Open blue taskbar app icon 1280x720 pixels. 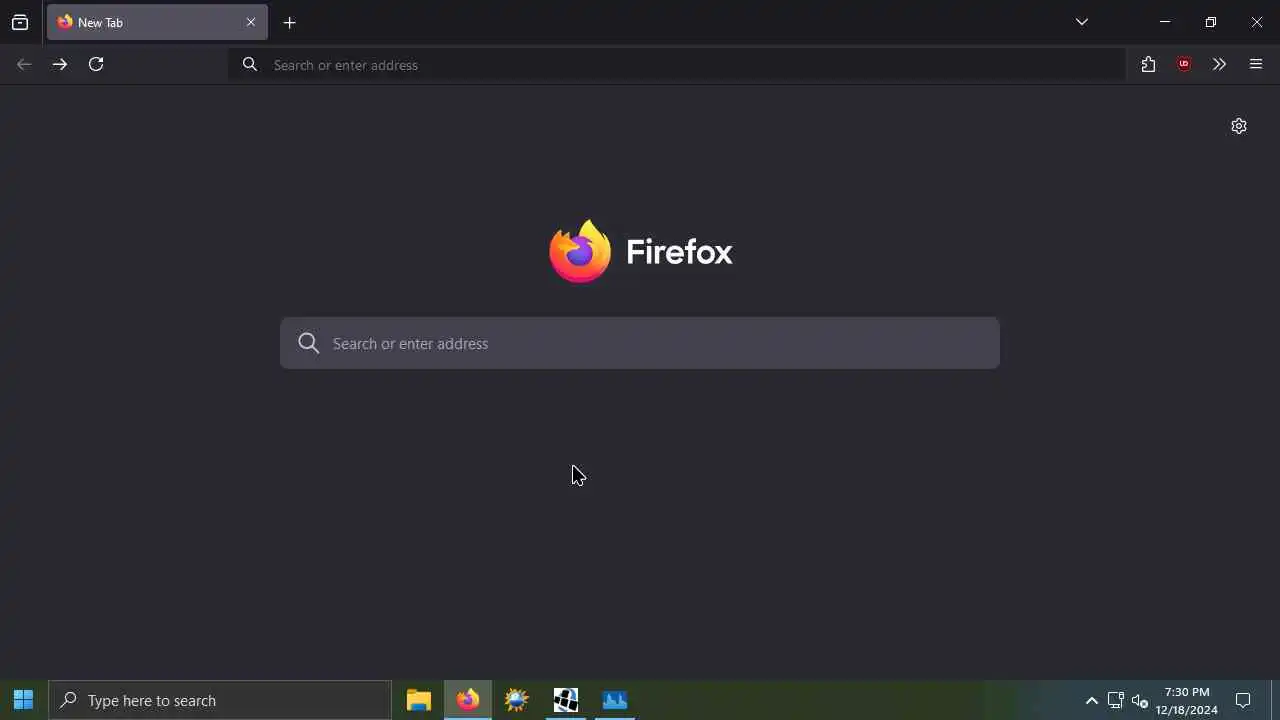[x=615, y=700]
